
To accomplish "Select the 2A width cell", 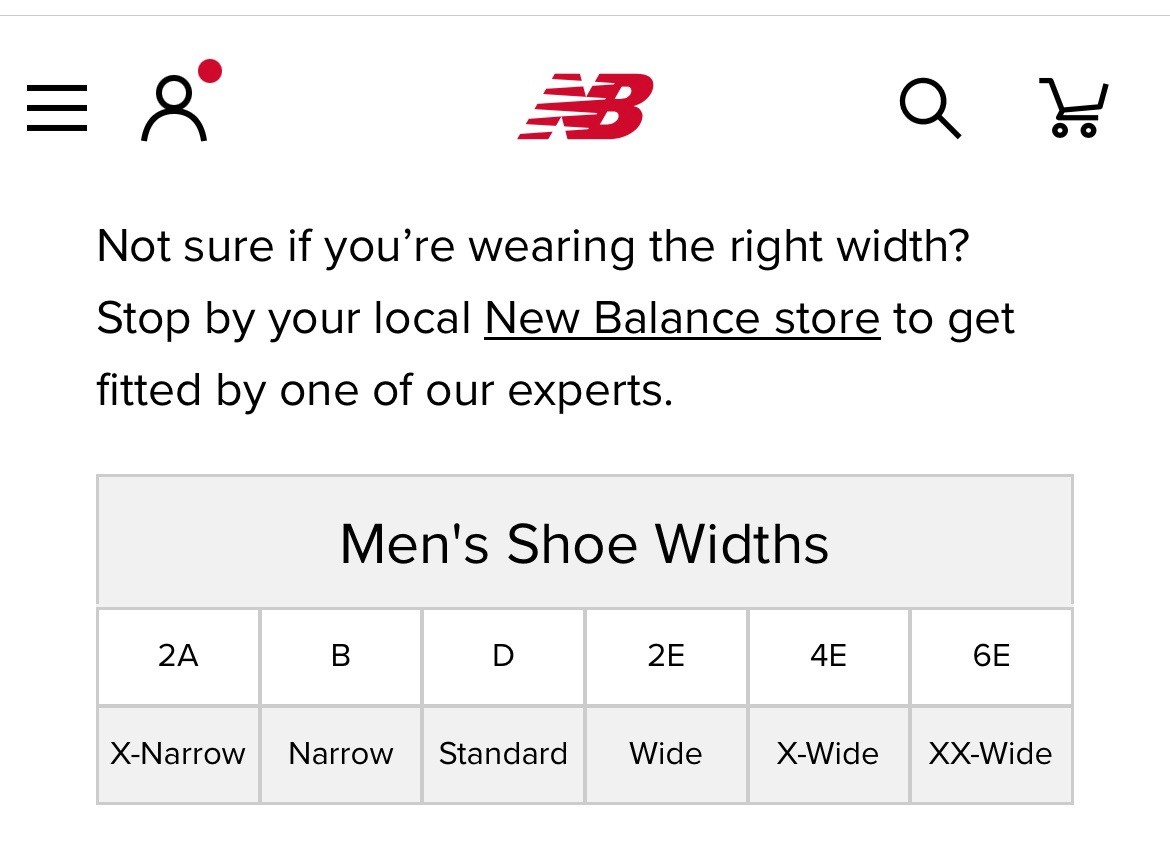I will coord(178,657).
